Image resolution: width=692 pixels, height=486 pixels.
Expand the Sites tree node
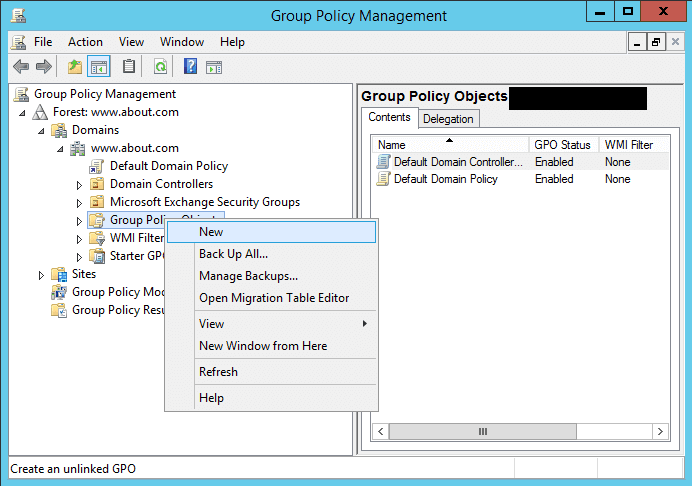41,275
